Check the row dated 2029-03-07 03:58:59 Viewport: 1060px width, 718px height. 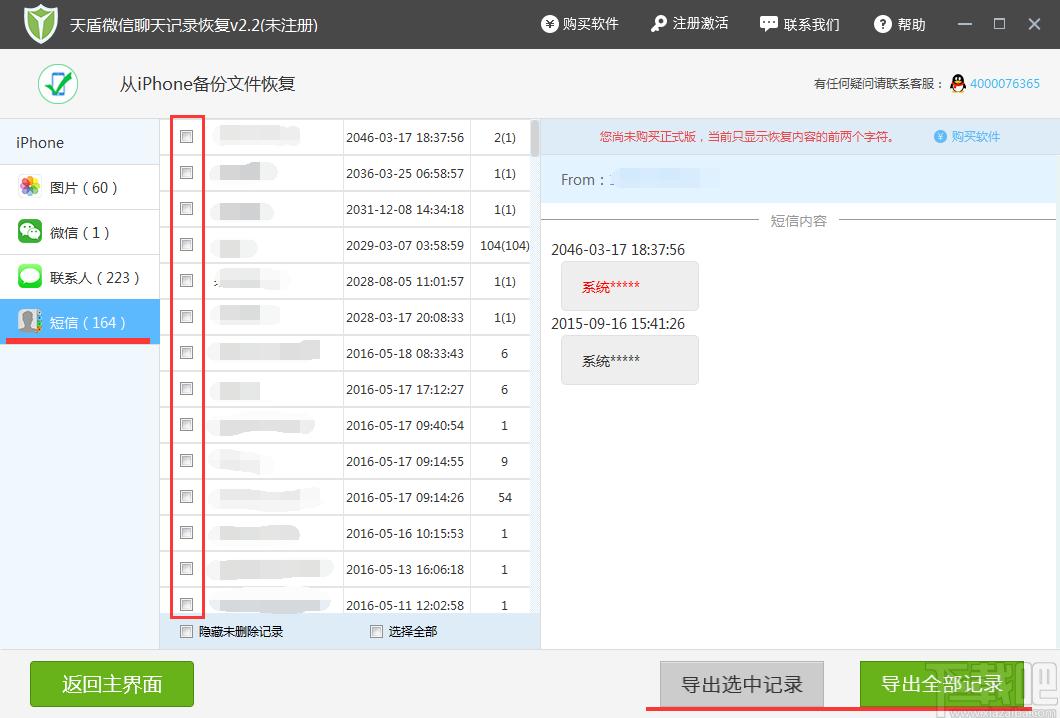(187, 244)
